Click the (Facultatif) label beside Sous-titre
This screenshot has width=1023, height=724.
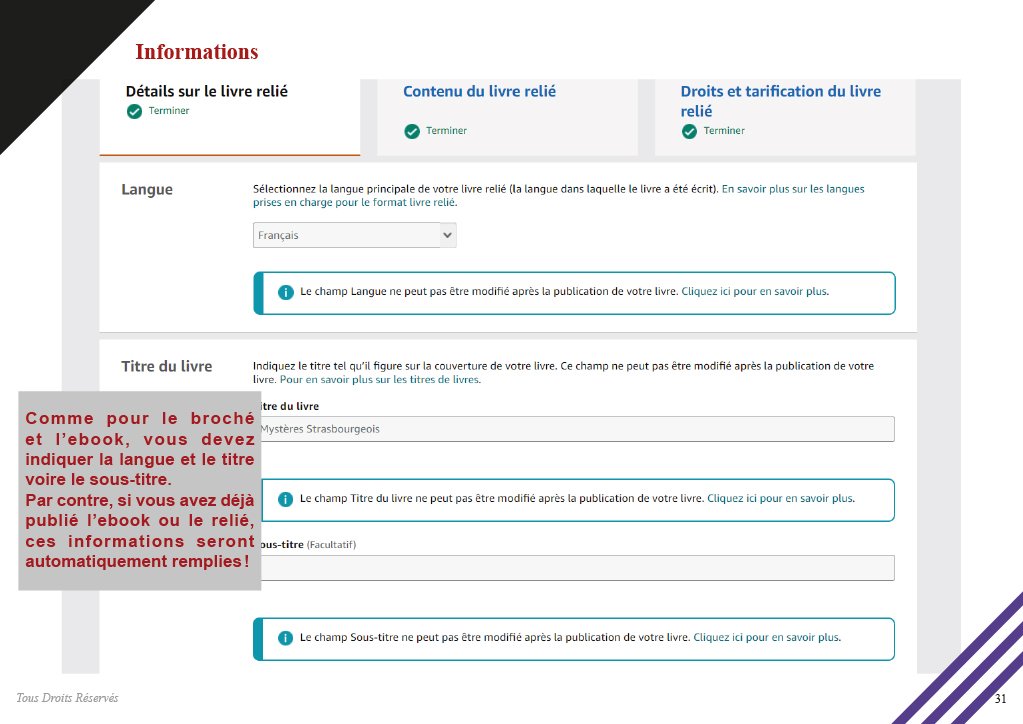[x=331, y=545]
